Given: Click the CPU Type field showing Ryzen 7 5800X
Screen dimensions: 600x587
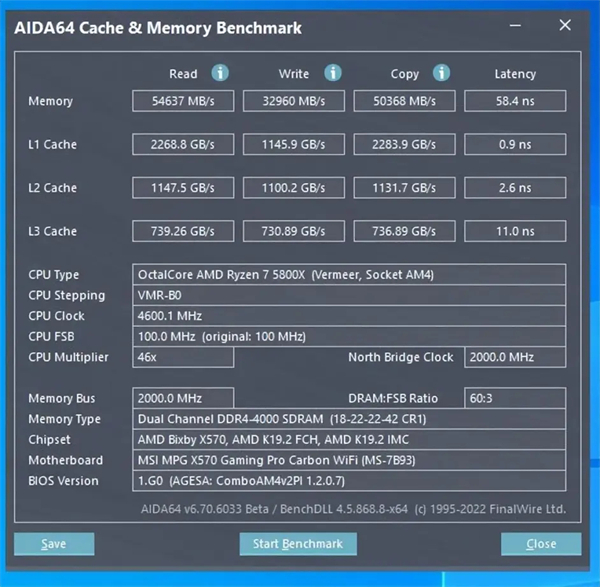Looking at the screenshot, I should (x=349, y=275).
